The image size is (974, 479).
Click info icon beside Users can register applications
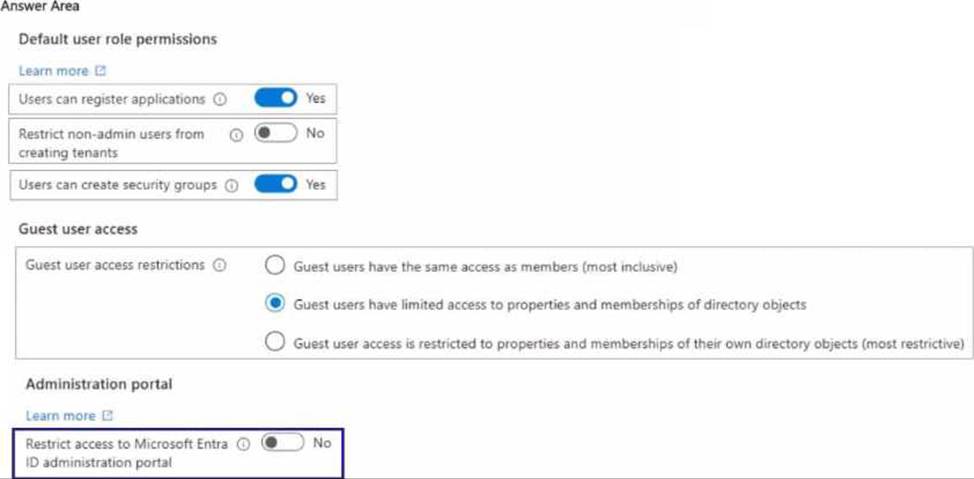pyautogui.click(x=220, y=100)
